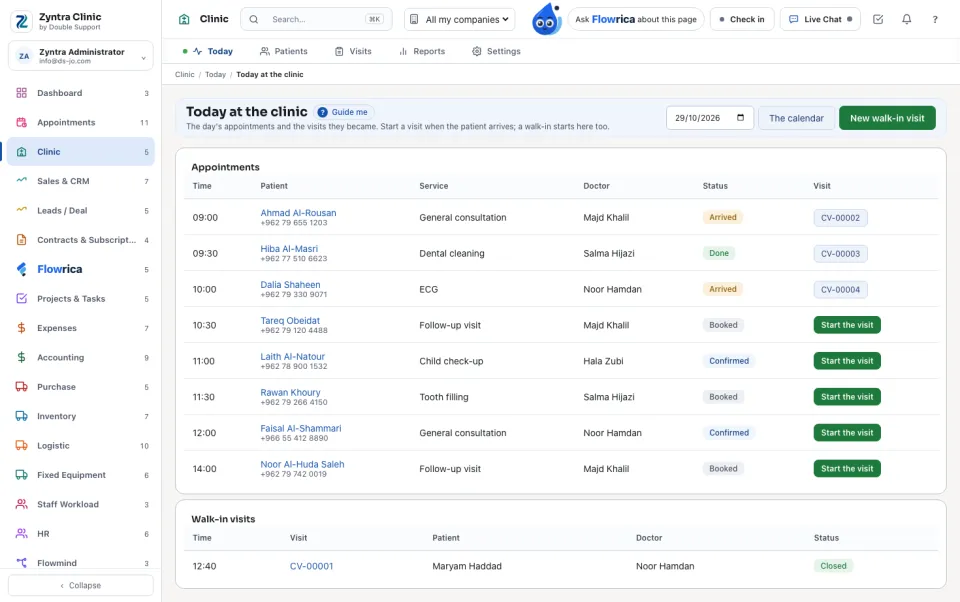Screen dimensions: 960x602
Task: Switch to the Visits tab
Action: pyautogui.click(x=353, y=51)
